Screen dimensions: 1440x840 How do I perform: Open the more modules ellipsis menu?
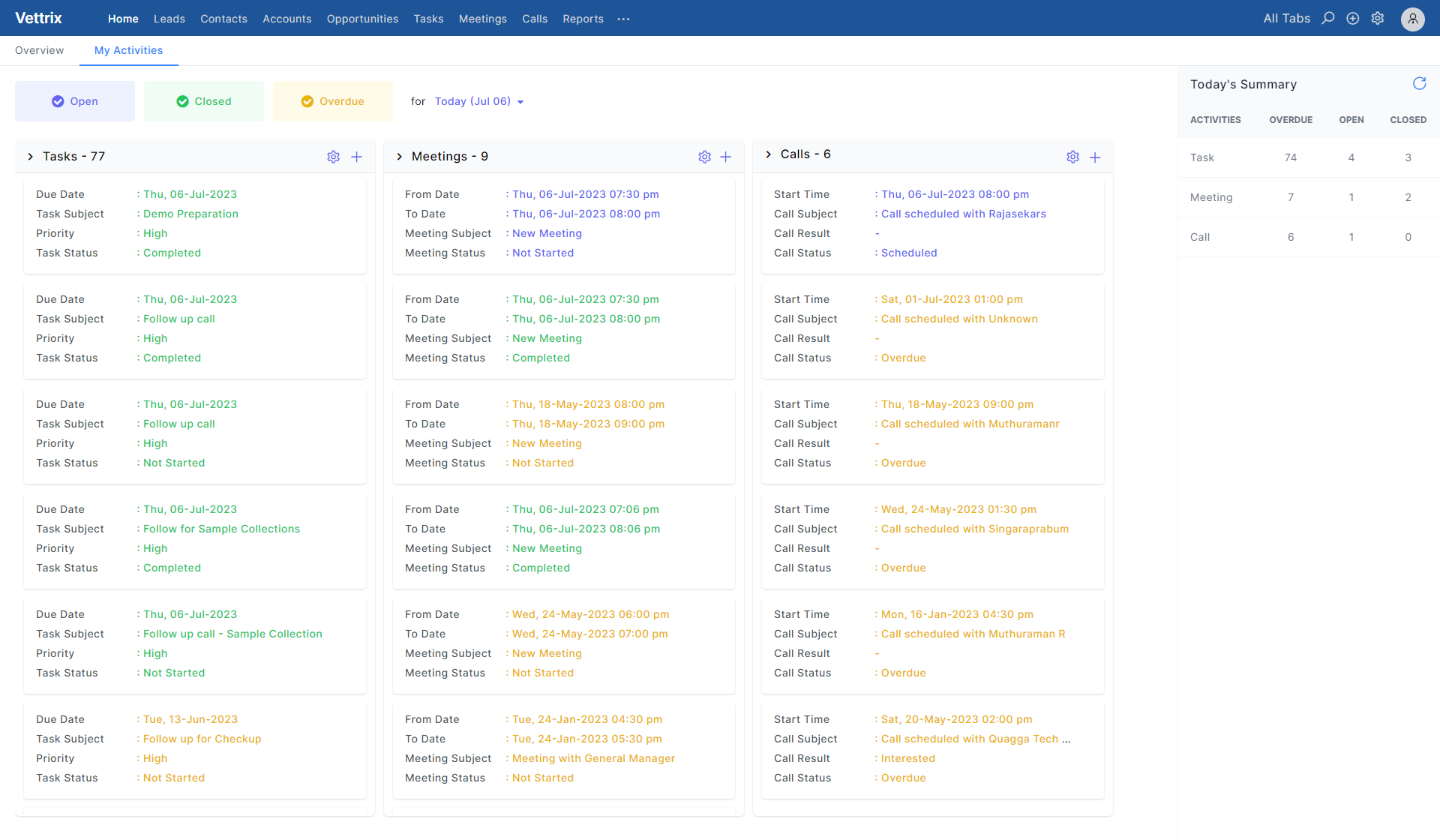tap(623, 19)
